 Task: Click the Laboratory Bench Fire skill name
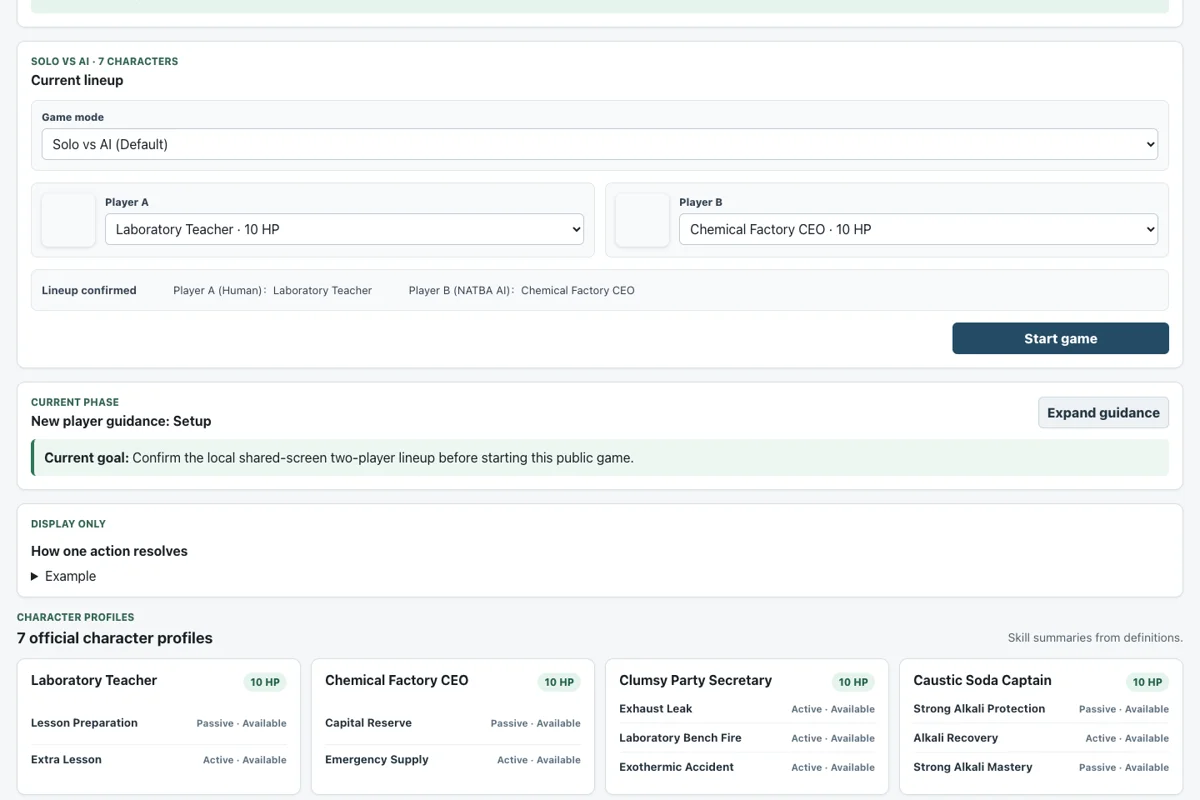tap(680, 738)
